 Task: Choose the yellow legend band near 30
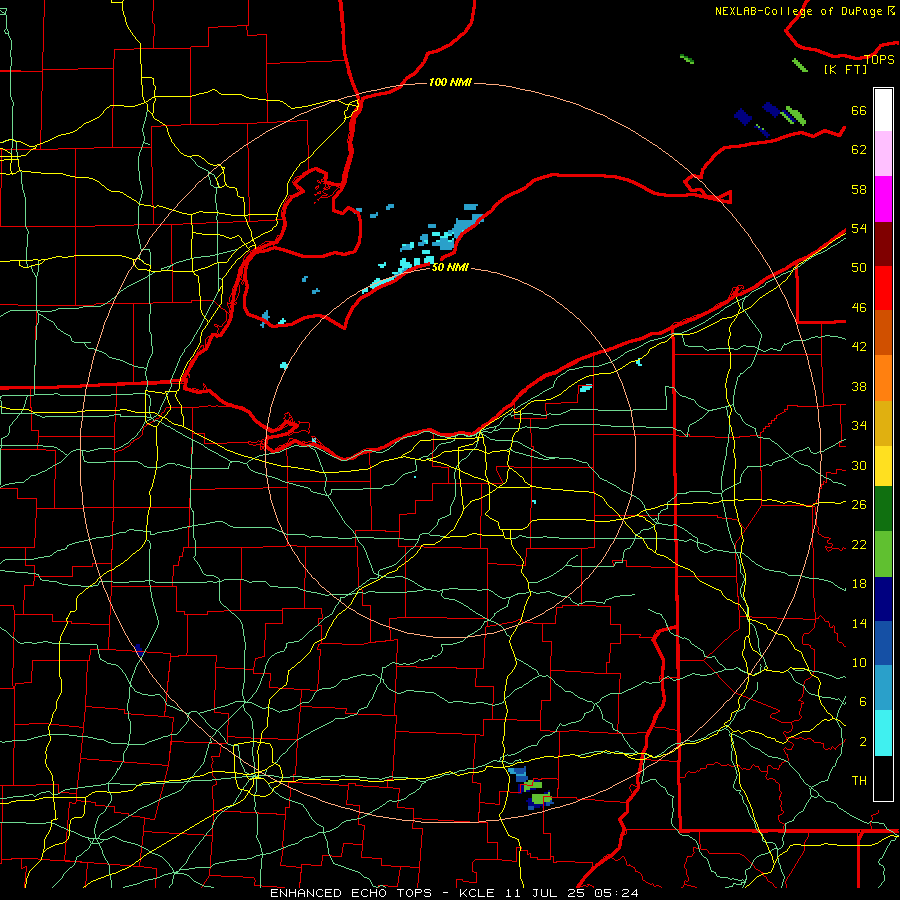click(x=883, y=465)
